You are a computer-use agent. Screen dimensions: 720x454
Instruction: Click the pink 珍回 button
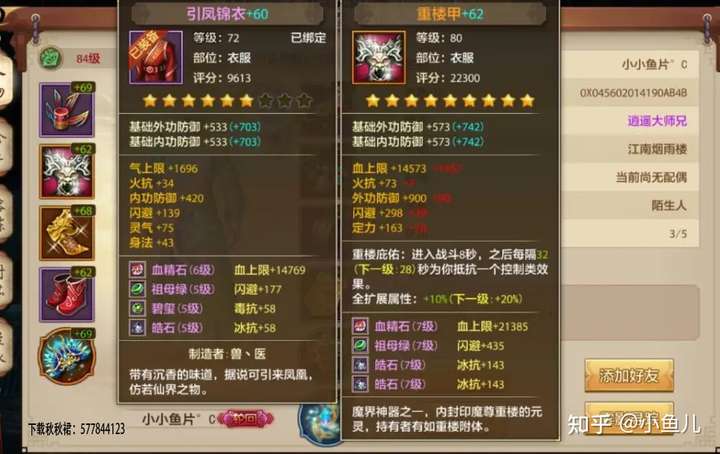coord(245,419)
